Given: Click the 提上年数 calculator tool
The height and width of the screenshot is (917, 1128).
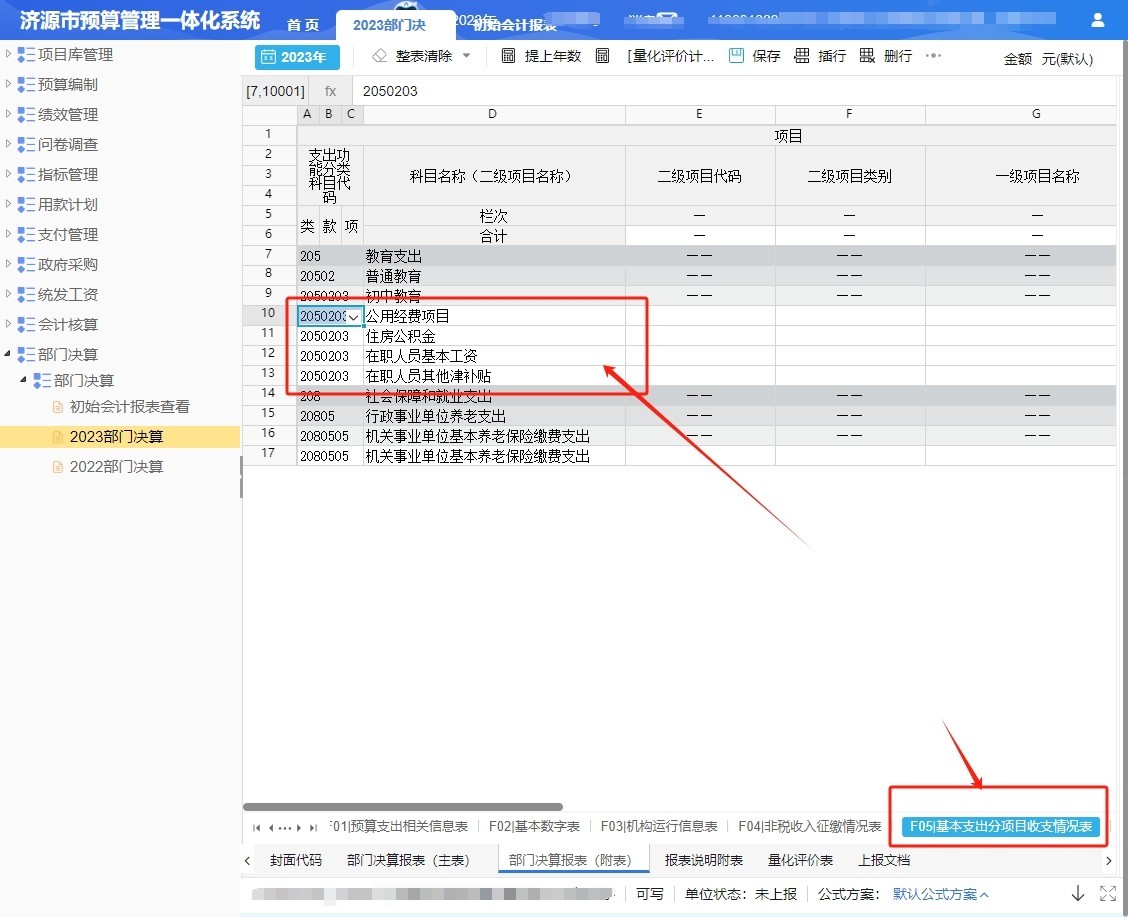Looking at the screenshot, I should coord(540,56).
